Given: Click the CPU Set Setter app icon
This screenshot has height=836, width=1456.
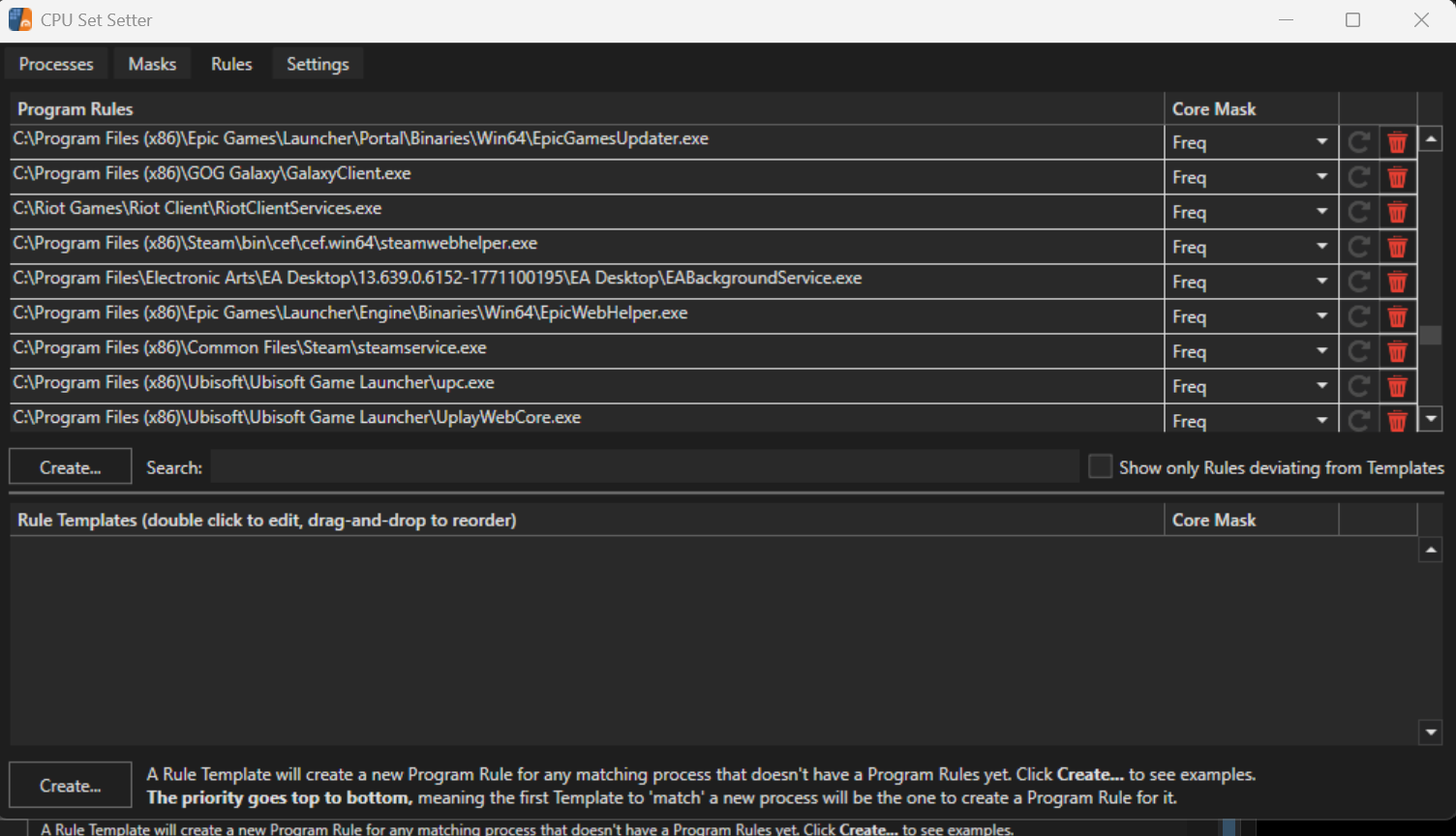Looking at the screenshot, I should point(20,19).
